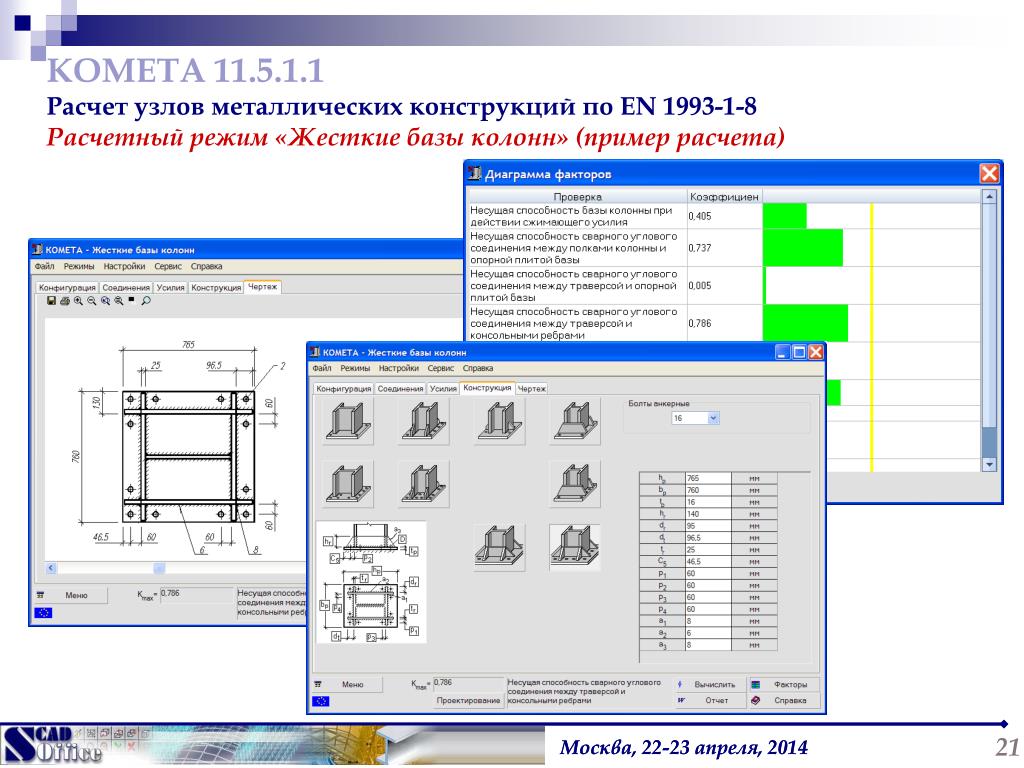Click Kmax value field in front window
This screenshot has width=1024, height=768.
[x=468, y=683]
